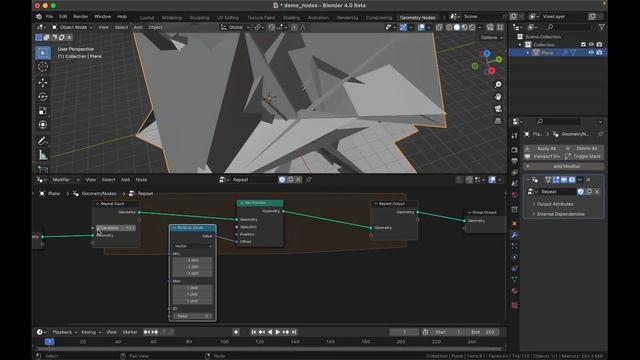This screenshot has width=640, height=360.
Task: Open the Playback dropdown in timeline
Action: [64, 332]
